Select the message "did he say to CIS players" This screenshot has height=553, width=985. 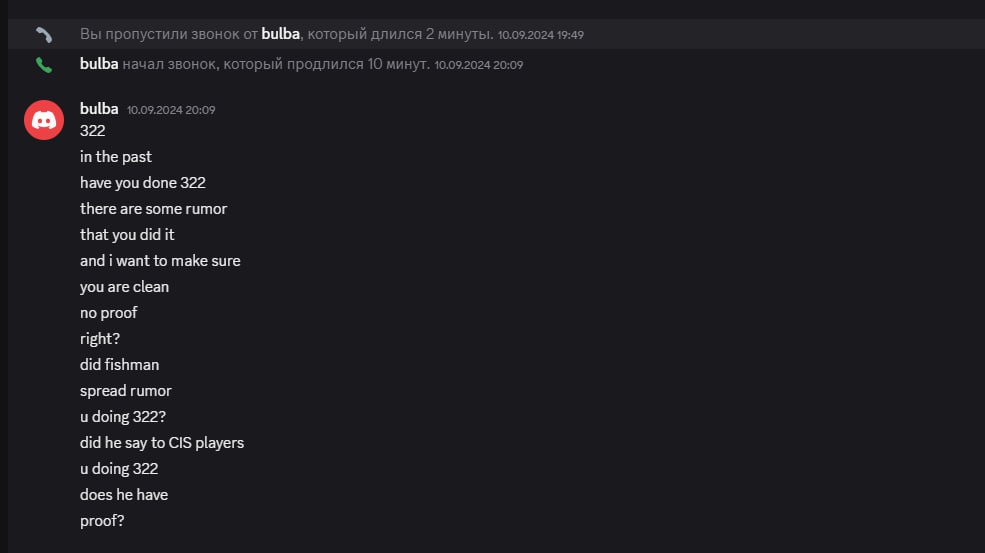pos(162,443)
